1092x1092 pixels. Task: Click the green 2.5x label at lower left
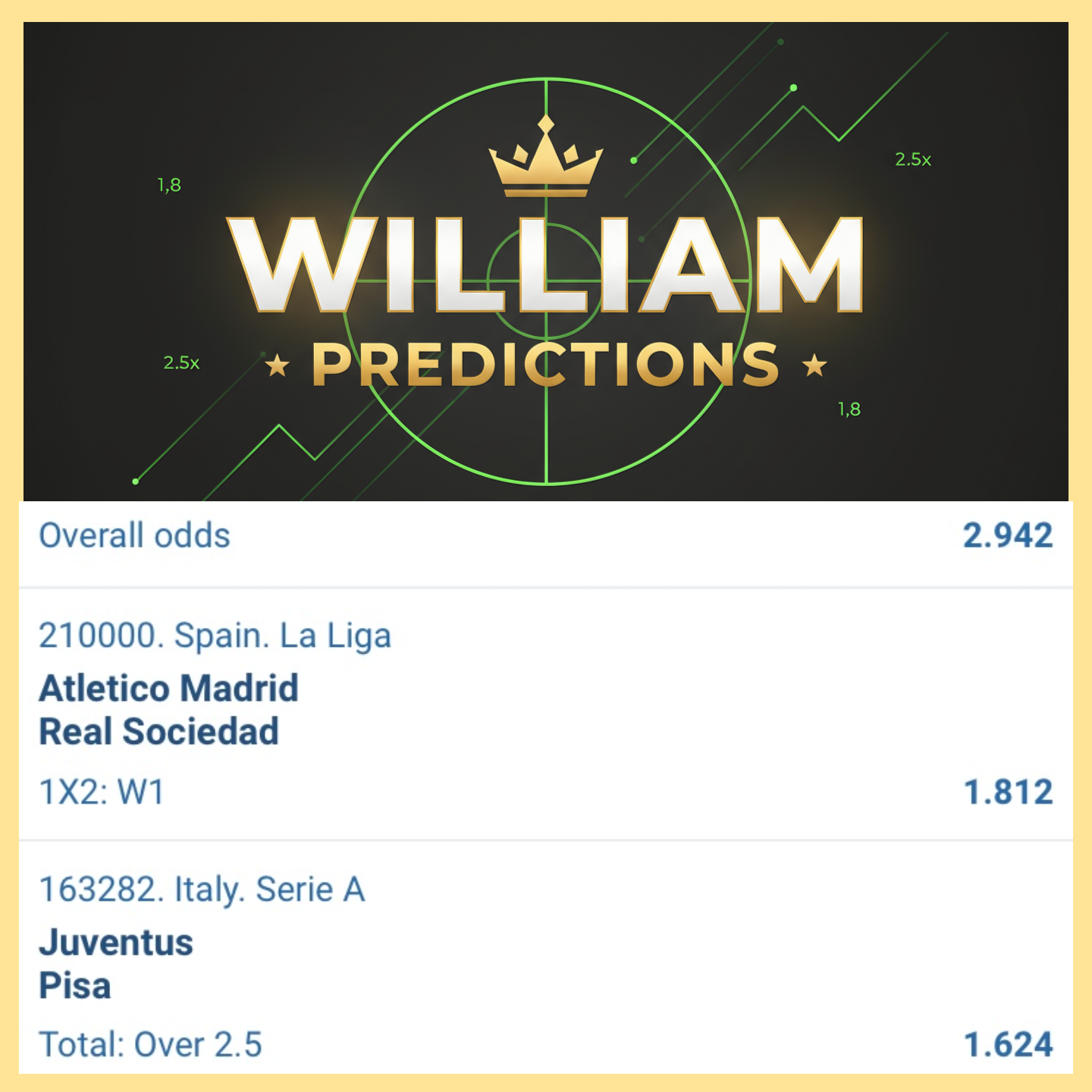coord(181,363)
